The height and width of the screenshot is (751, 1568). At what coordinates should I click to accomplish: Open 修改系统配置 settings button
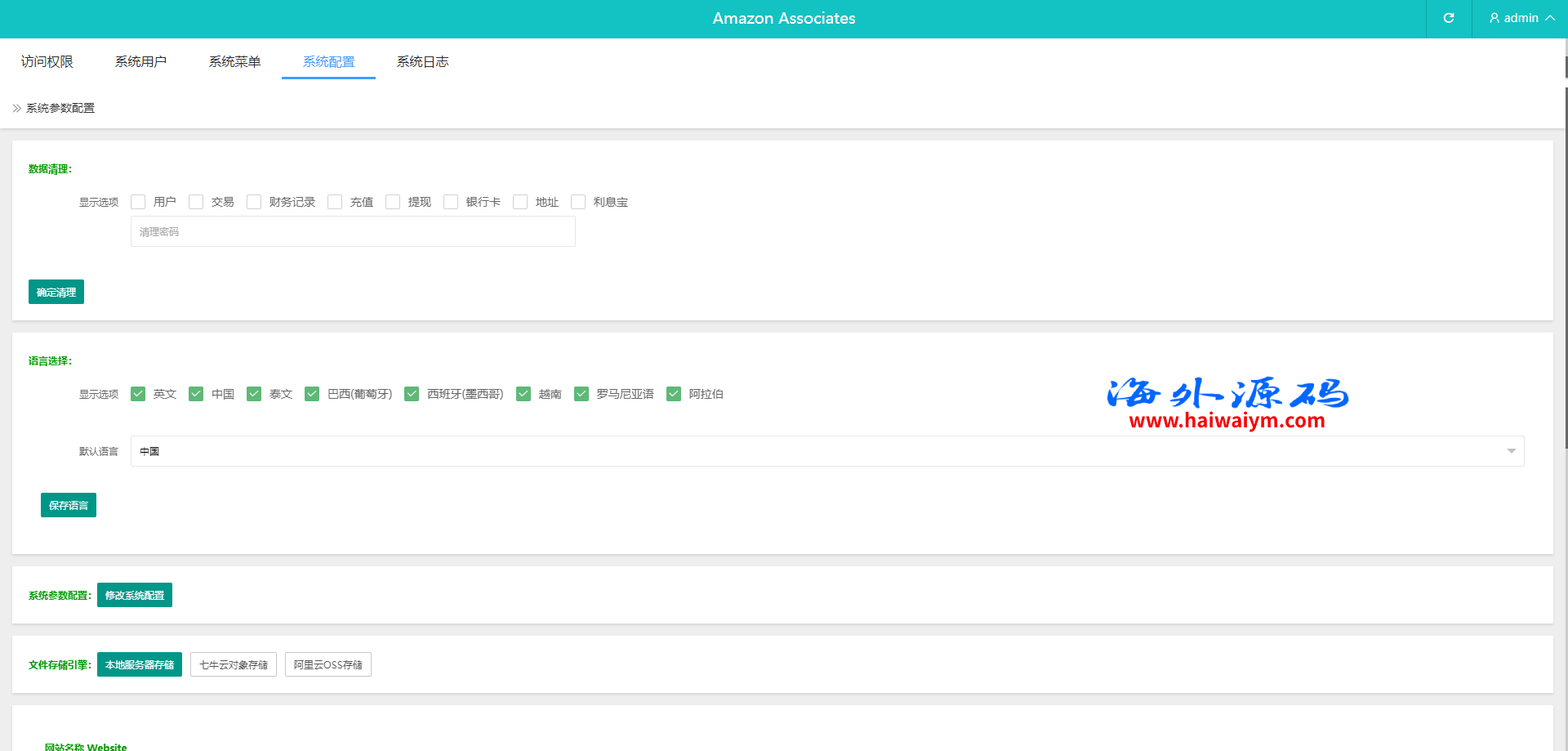point(135,595)
